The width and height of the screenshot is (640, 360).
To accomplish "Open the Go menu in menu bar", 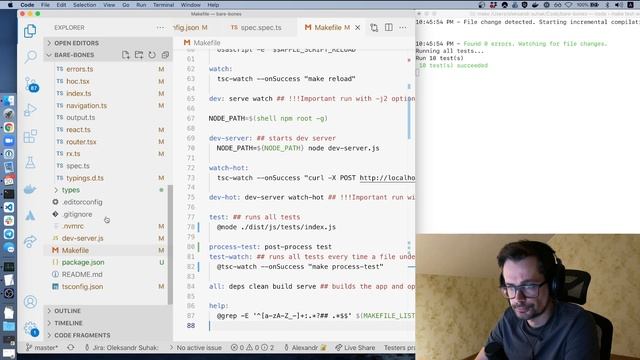I will coord(126,5).
